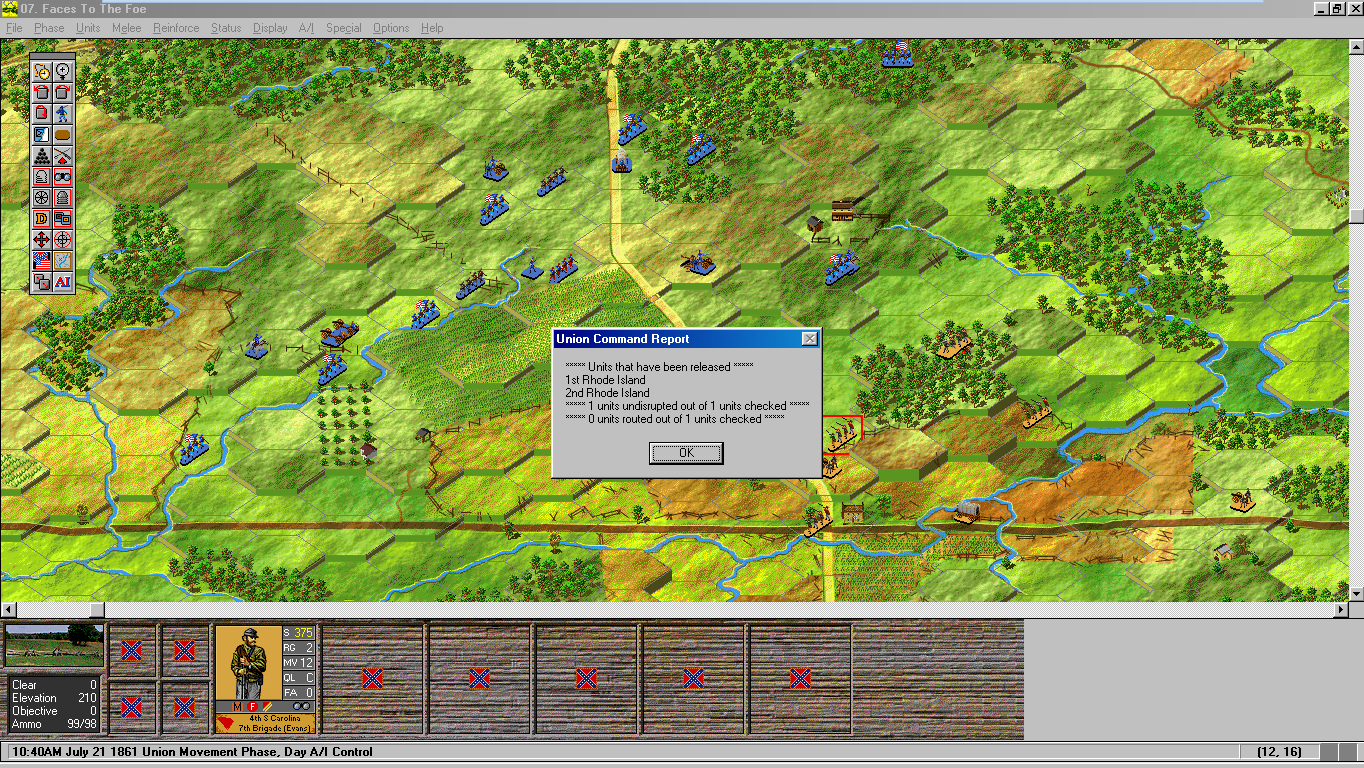Click the terrain photo thumbnail
Viewport: 1364px width, 768px height.
pos(55,646)
